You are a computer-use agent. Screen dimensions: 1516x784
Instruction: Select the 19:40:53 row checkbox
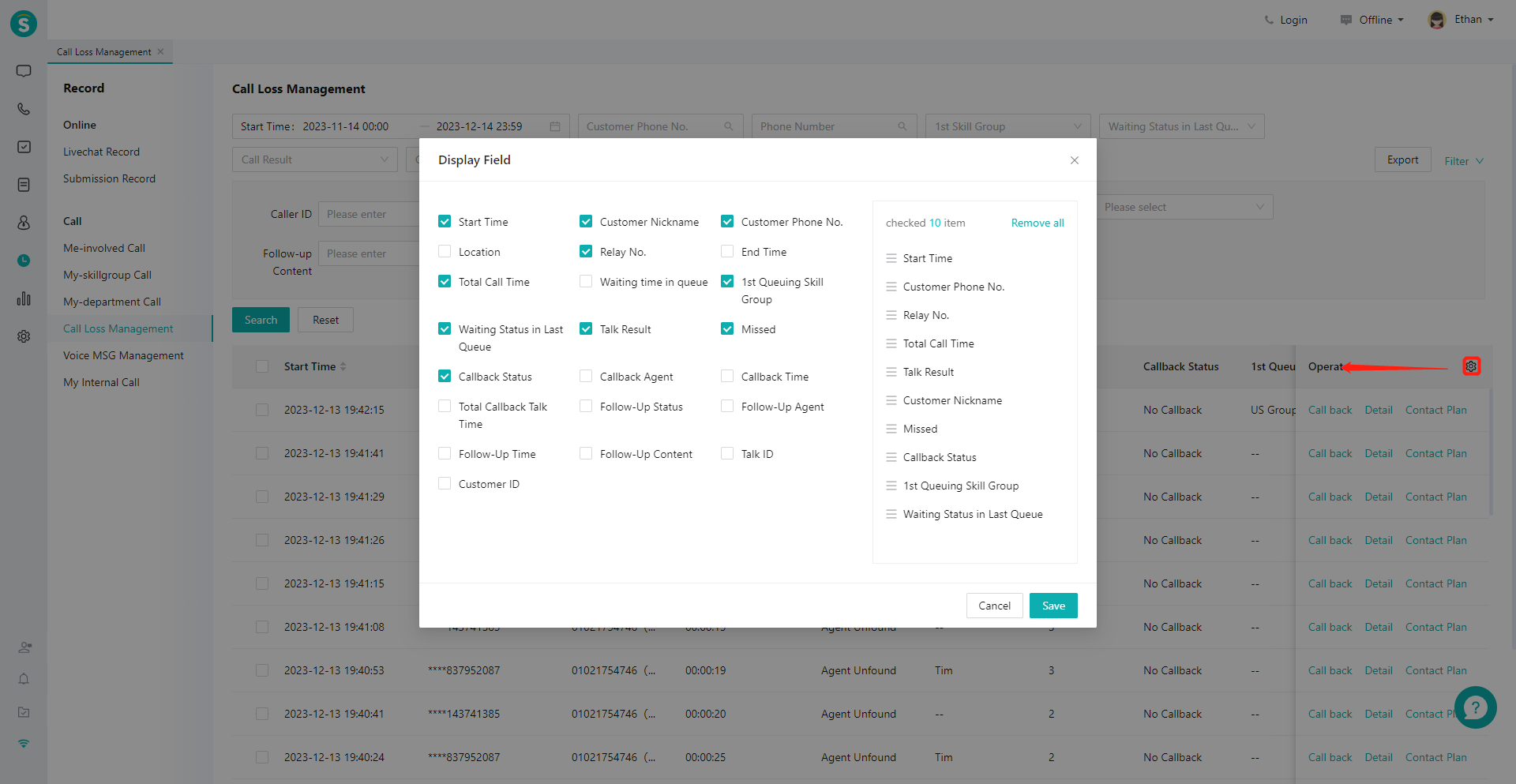(x=262, y=670)
